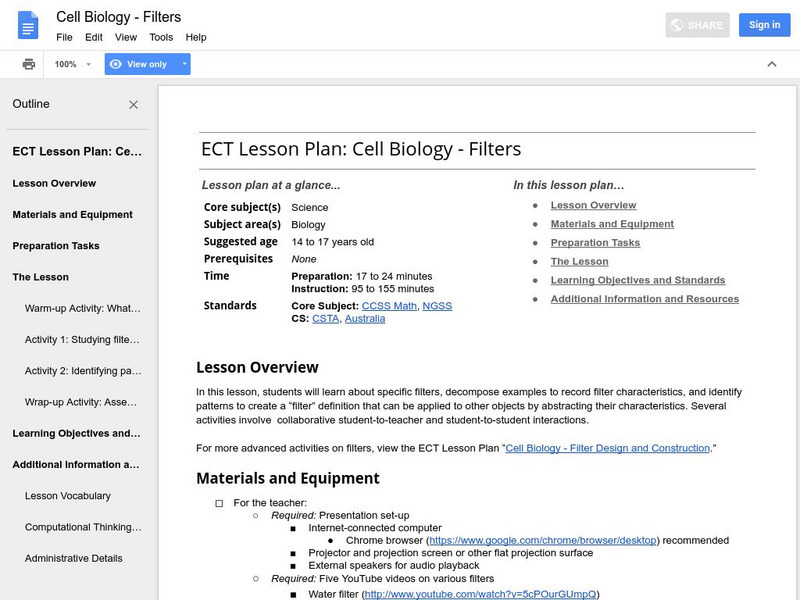The width and height of the screenshot is (800, 600).
Task: Collapse the menus with the chevron arrow
Action: point(772,64)
